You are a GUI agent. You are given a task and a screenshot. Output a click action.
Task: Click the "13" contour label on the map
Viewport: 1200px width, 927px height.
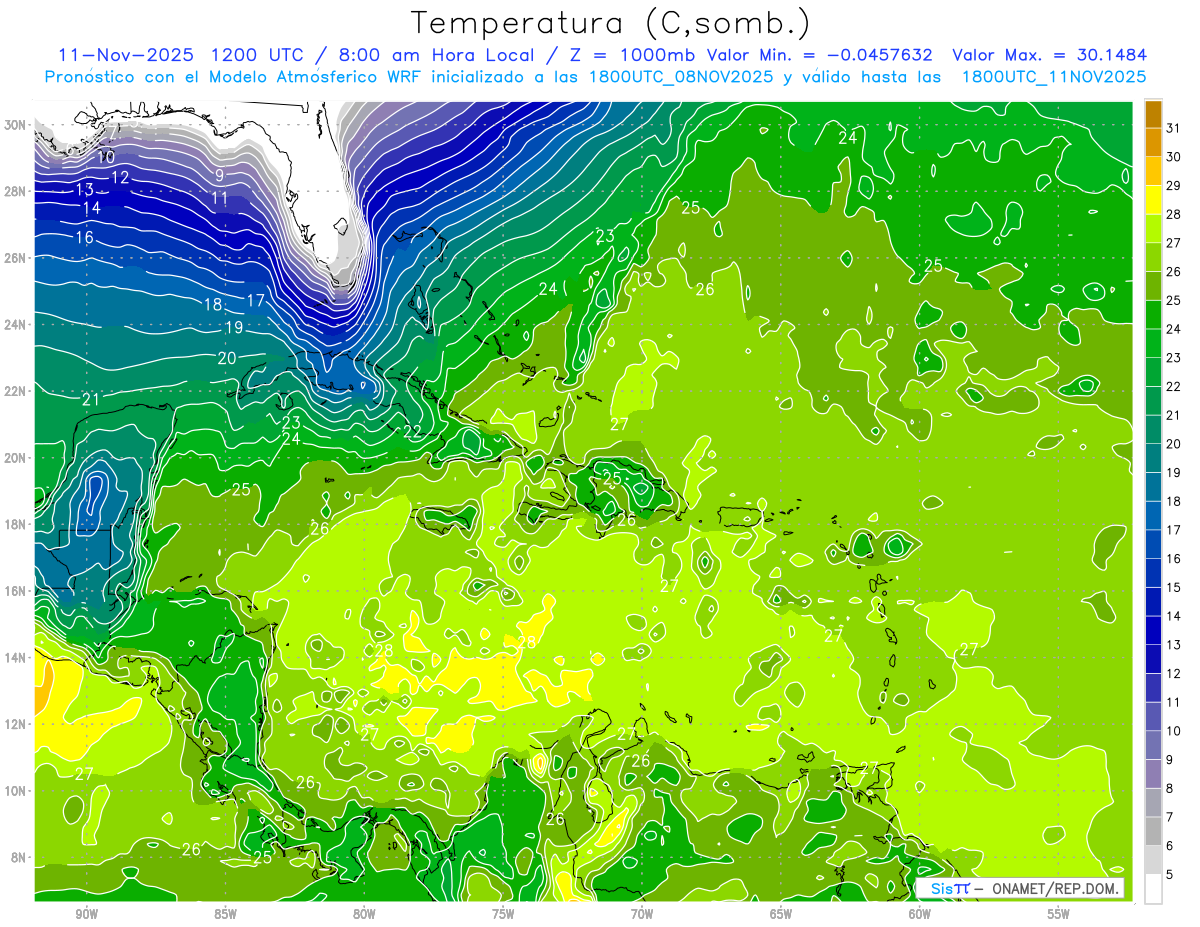(x=85, y=189)
